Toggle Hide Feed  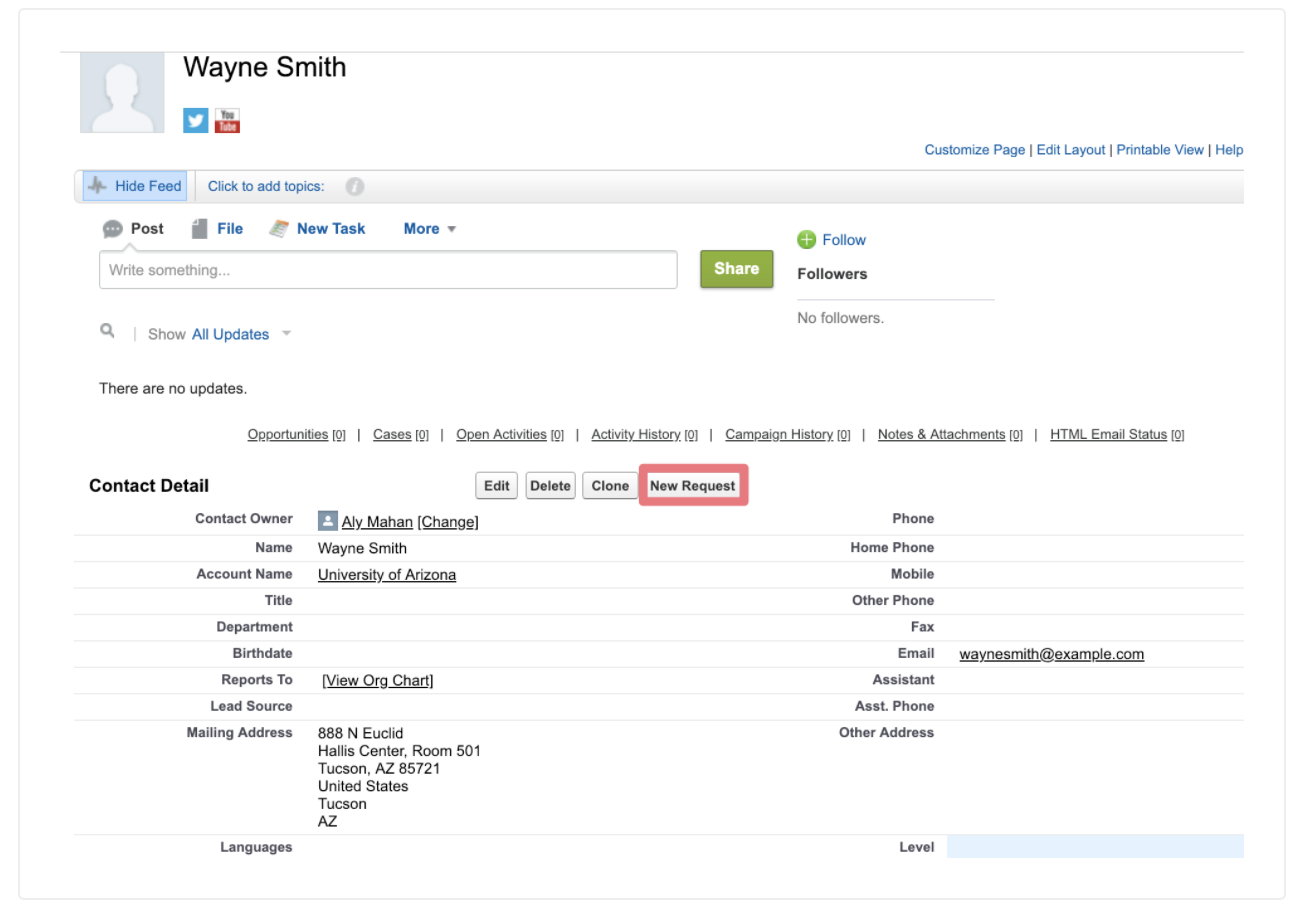pyautogui.click(x=135, y=186)
